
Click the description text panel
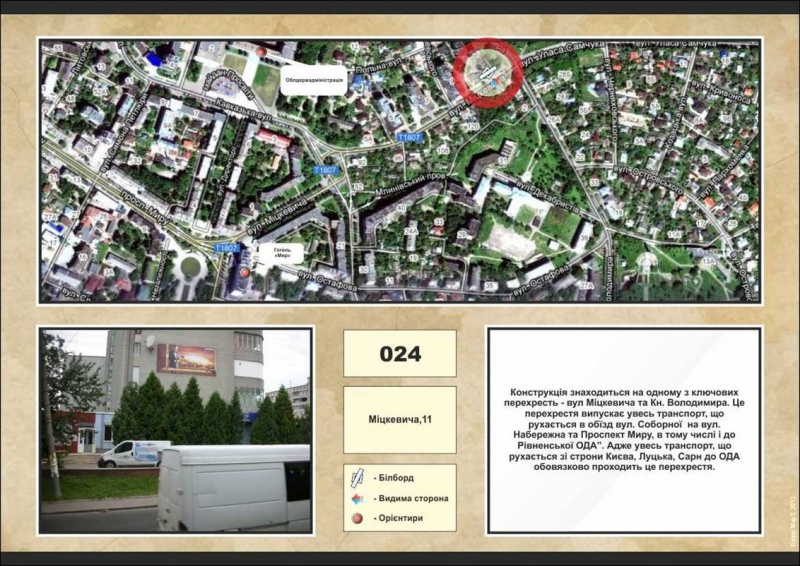[x=624, y=430]
